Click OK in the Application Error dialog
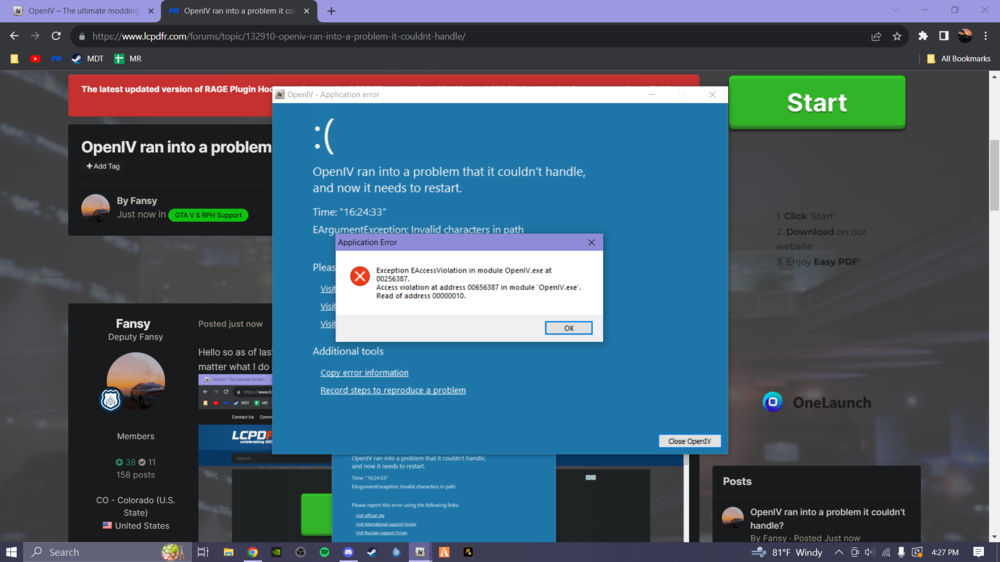1000x562 pixels. (568, 328)
